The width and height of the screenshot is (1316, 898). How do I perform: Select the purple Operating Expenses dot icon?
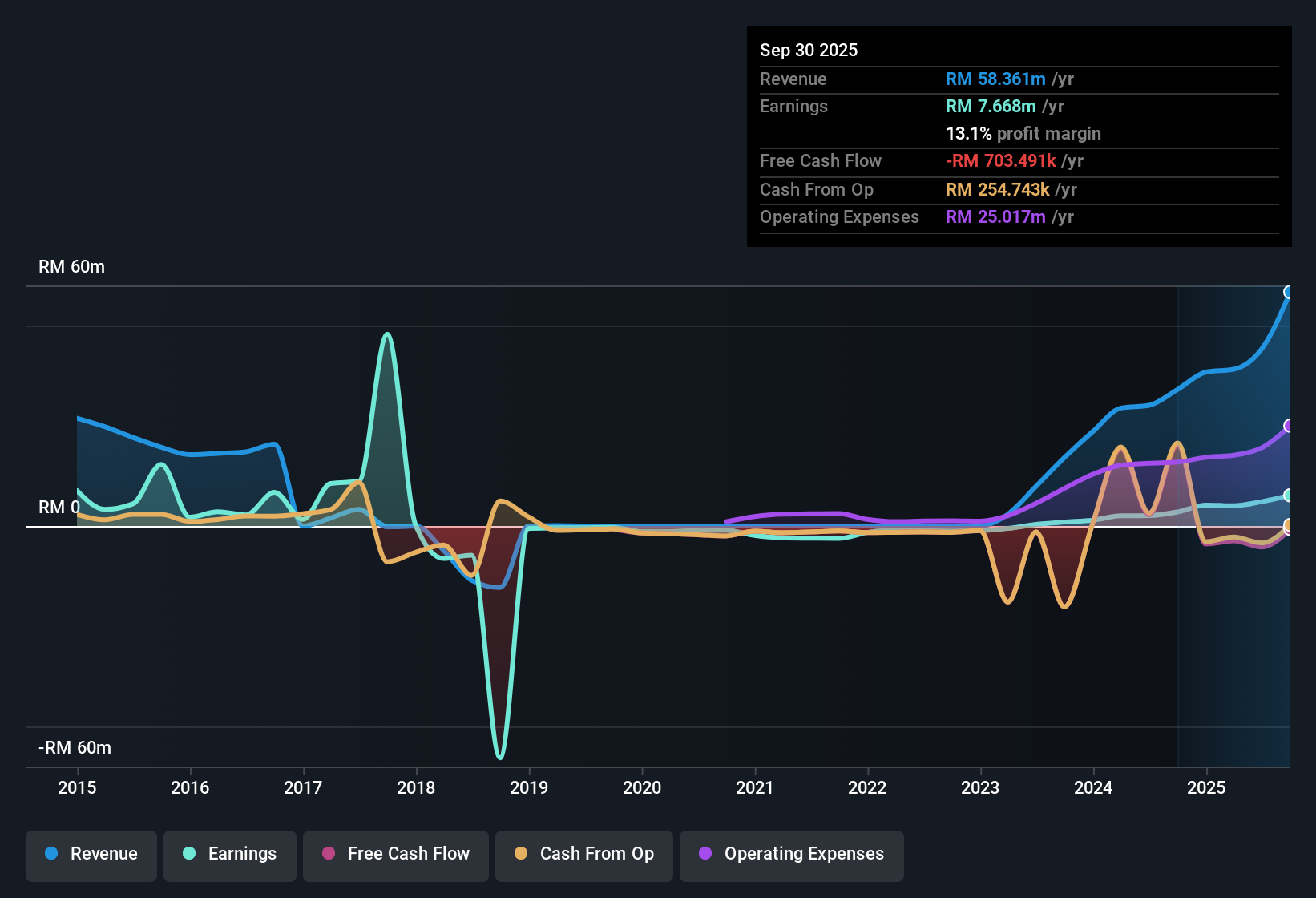click(706, 854)
